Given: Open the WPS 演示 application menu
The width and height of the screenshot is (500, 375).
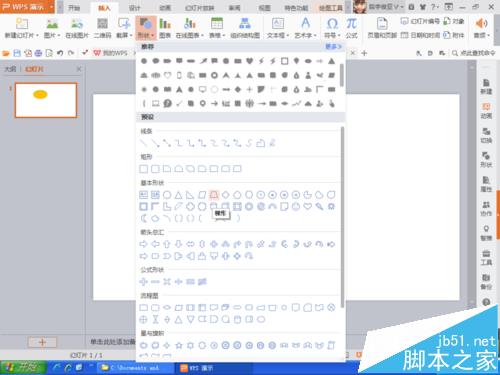Looking at the screenshot, I should click(27, 7).
